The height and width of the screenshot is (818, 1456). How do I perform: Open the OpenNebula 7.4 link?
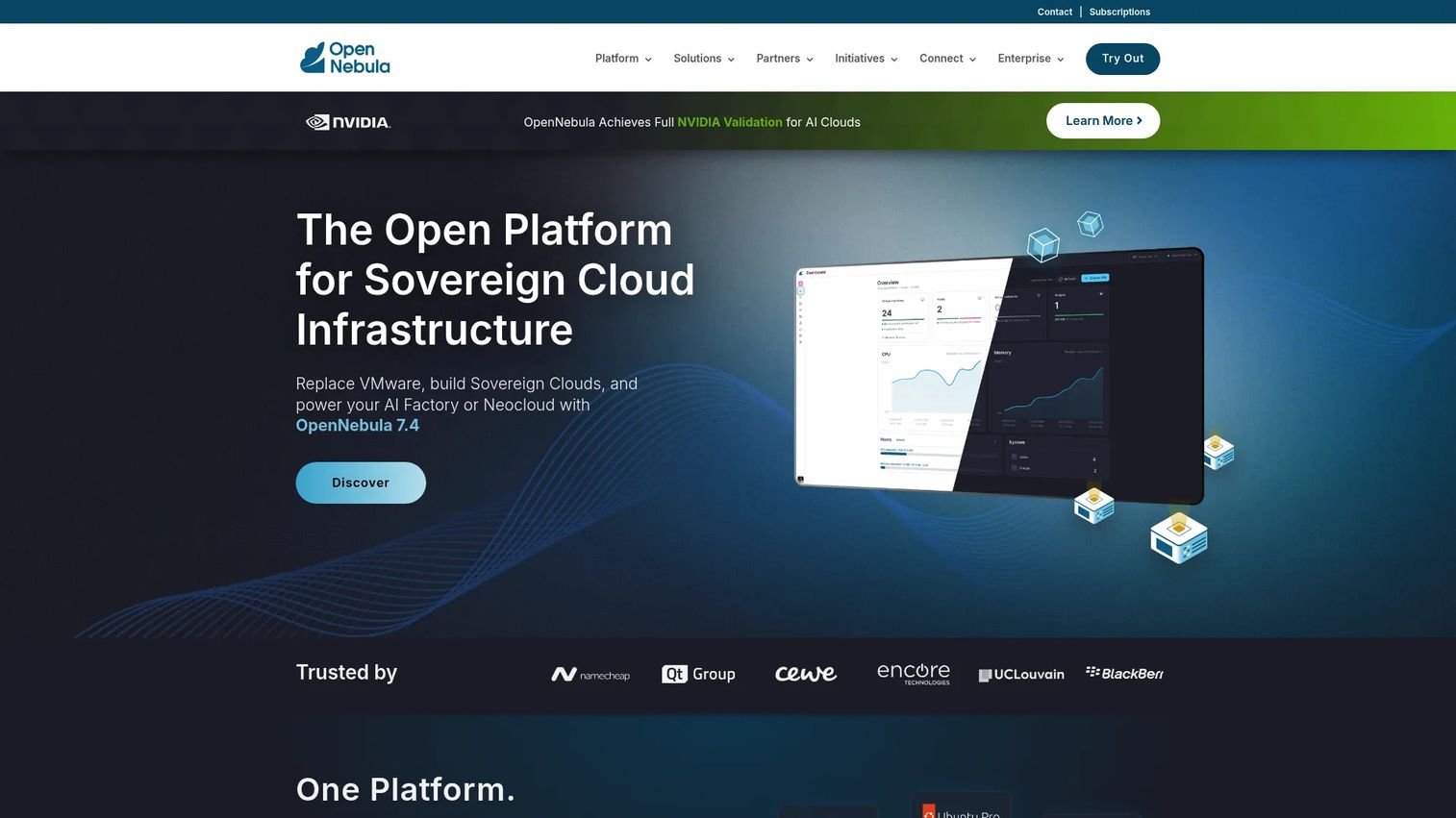358,425
